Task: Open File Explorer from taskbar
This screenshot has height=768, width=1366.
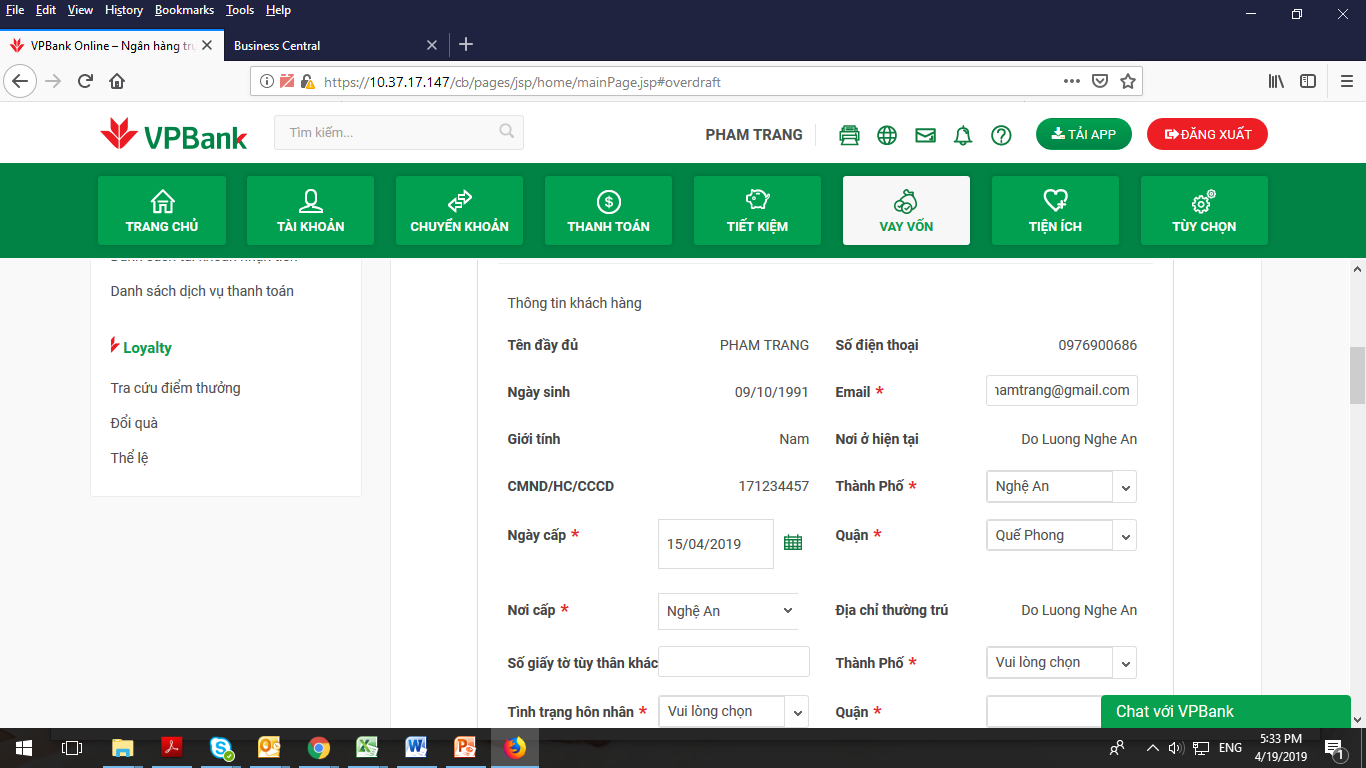Action: tap(122, 747)
